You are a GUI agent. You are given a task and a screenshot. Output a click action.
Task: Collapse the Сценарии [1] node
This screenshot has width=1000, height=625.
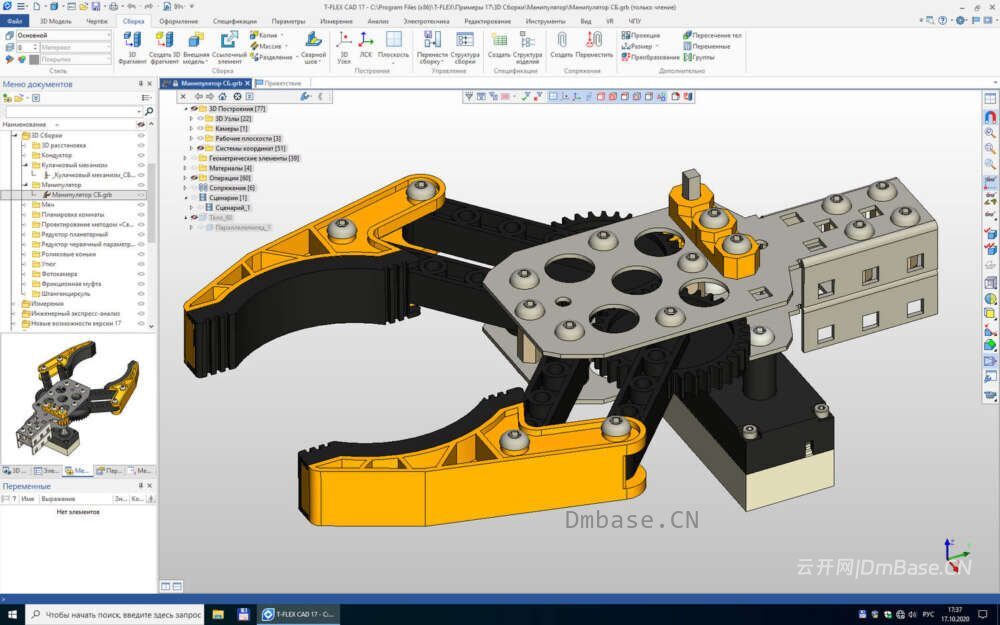186,198
